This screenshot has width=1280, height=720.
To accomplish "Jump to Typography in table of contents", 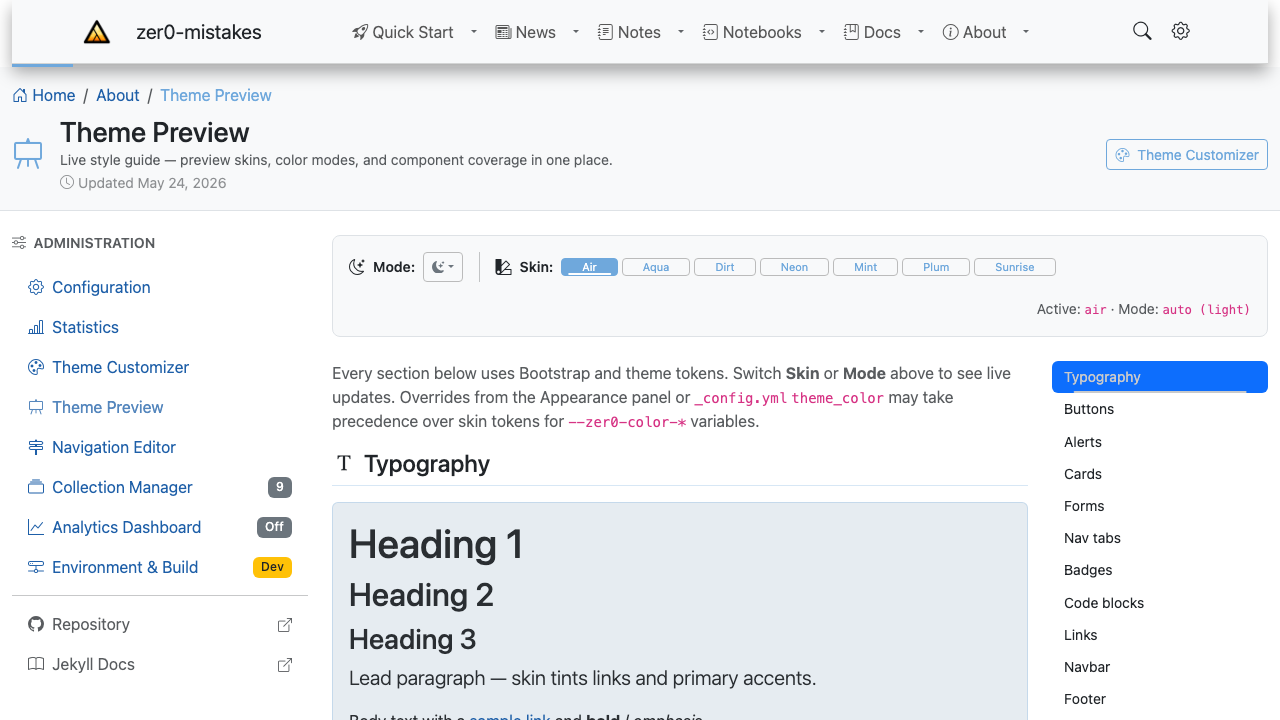I will (x=1160, y=377).
